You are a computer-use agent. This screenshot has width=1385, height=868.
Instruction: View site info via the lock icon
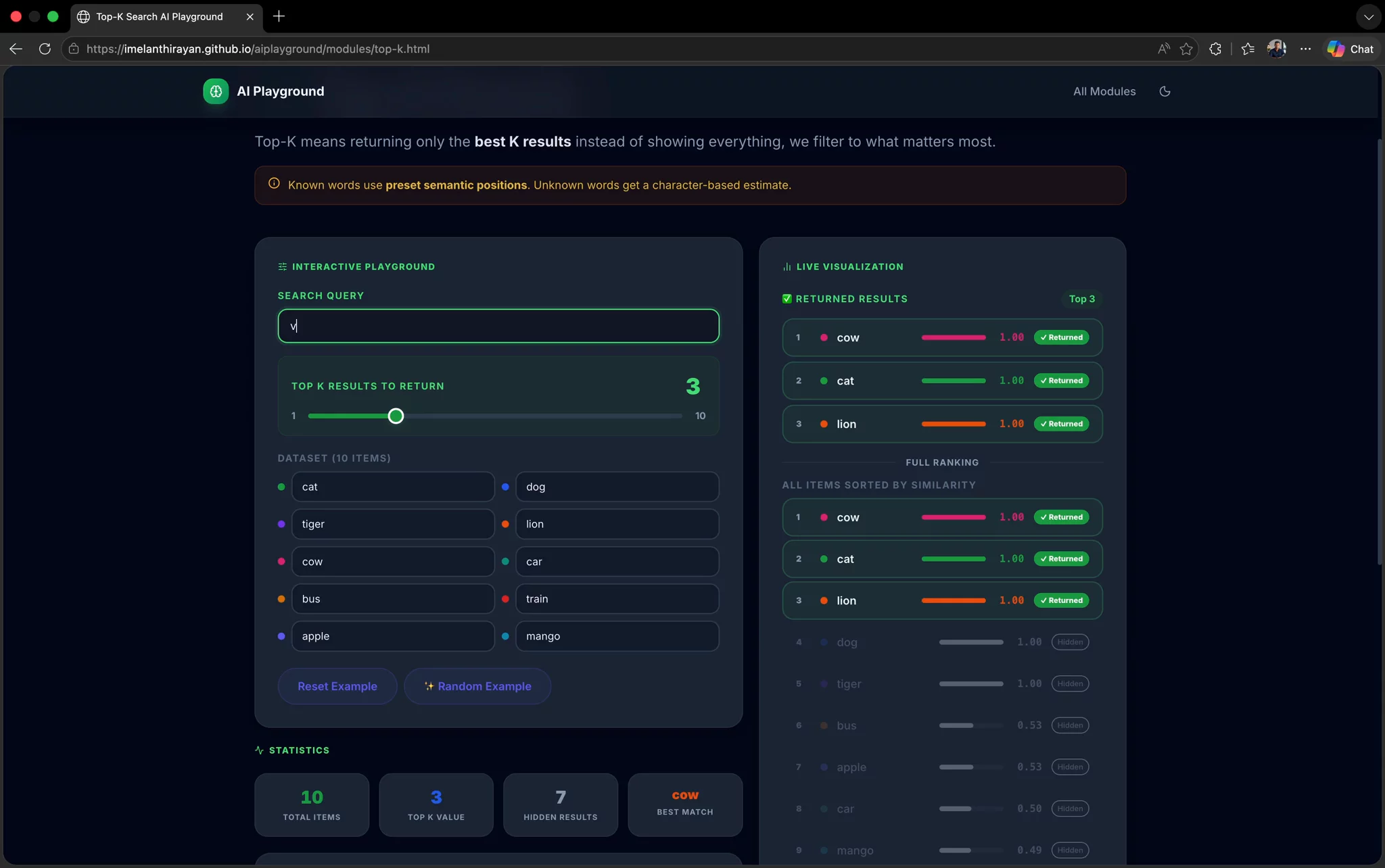[74, 49]
